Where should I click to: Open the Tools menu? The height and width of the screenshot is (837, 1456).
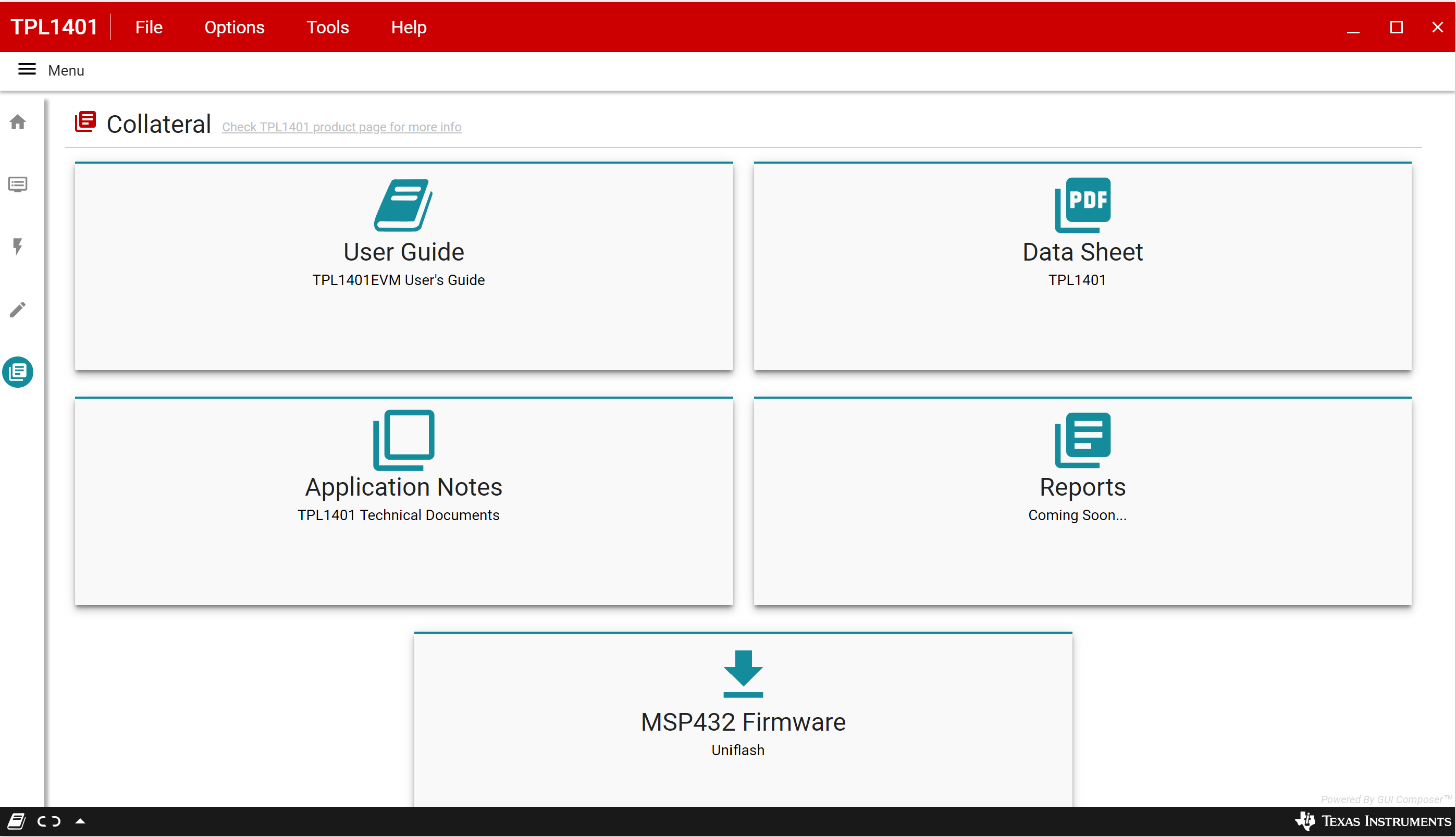coord(327,27)
